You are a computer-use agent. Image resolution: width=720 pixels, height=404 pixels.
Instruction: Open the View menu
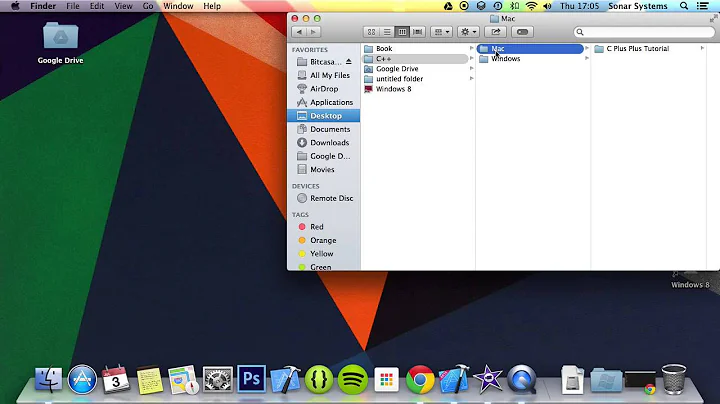tap(123, 6)
